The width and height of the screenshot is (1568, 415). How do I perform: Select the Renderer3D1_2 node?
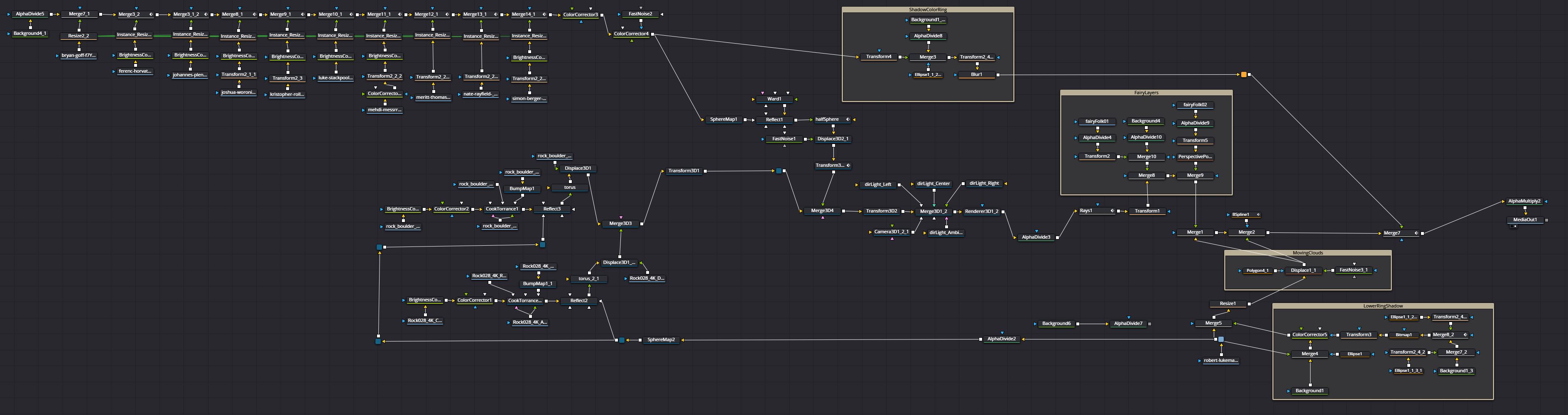[982, 212]
